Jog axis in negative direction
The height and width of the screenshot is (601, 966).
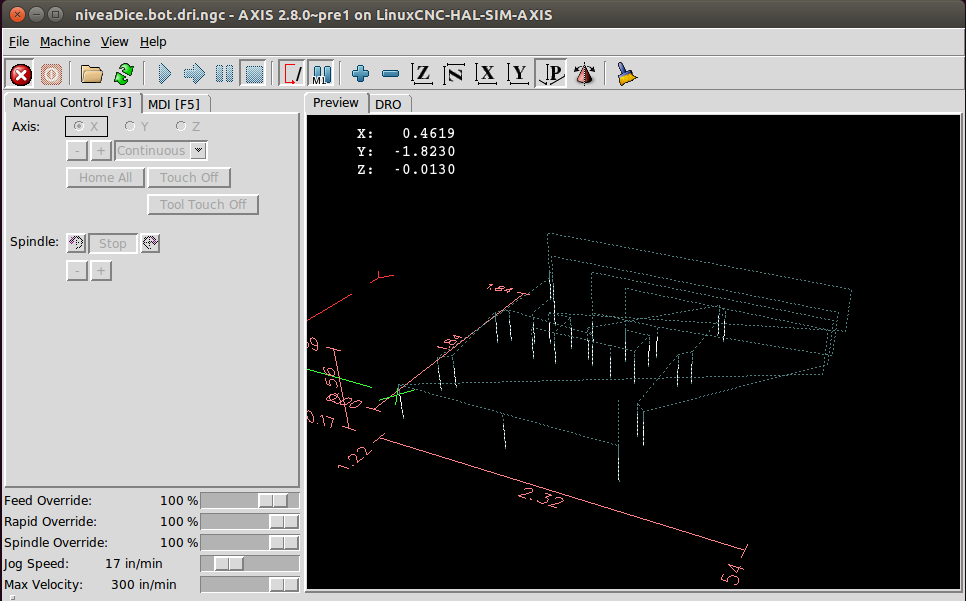pos(77,151)
